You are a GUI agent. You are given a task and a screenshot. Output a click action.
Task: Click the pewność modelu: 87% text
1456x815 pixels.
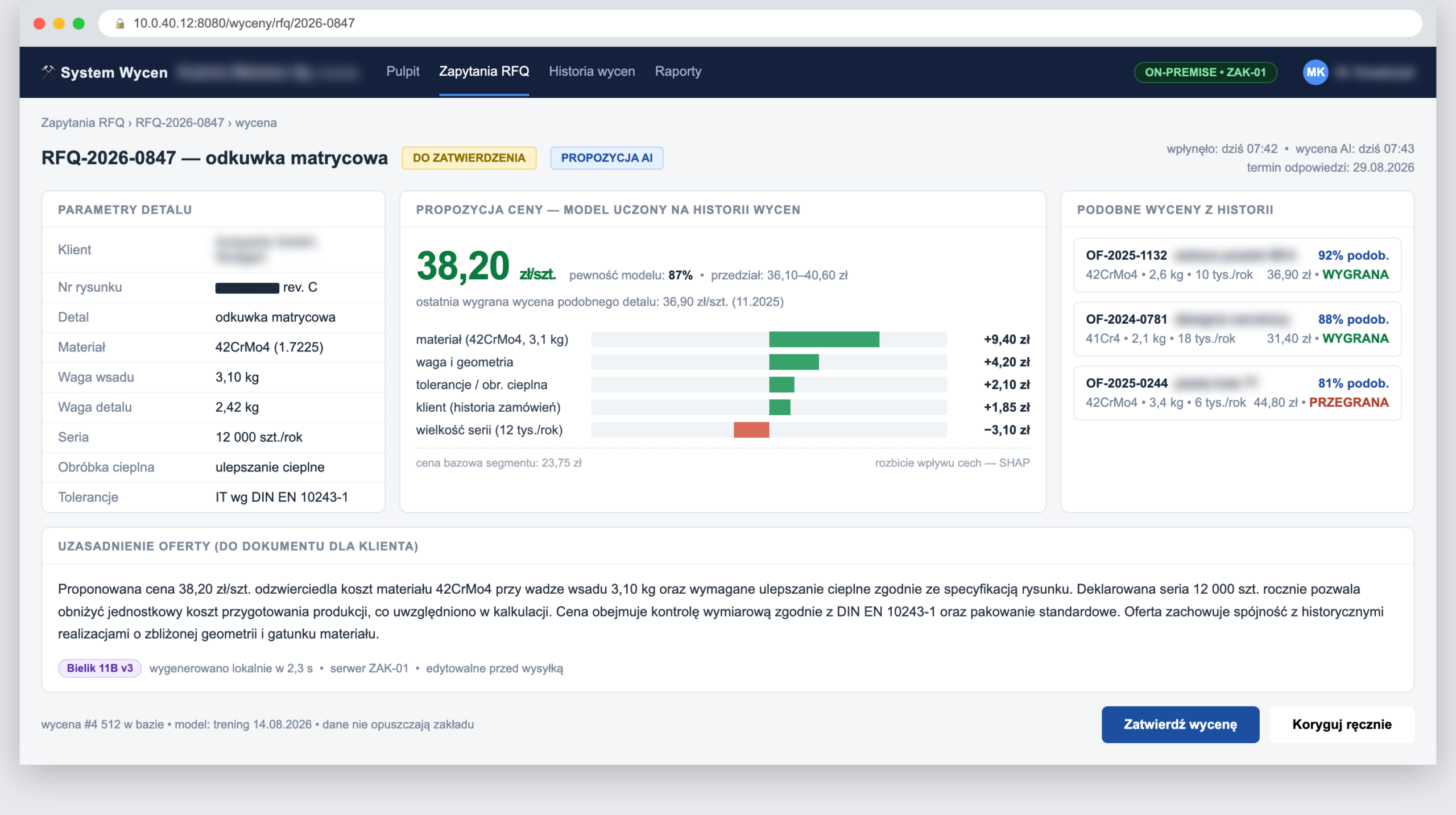tap(631, 275)
